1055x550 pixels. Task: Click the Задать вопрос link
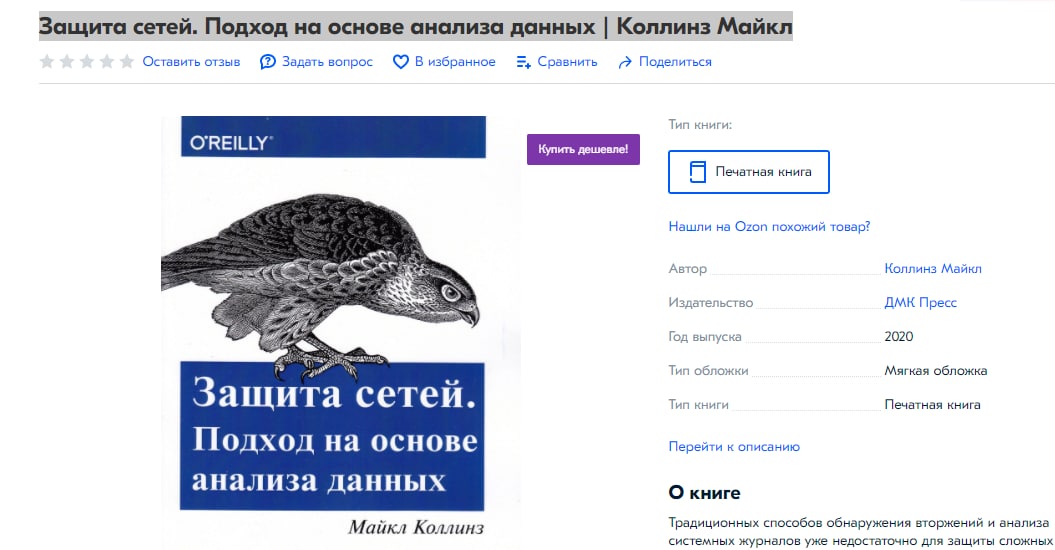coord(327,62)
